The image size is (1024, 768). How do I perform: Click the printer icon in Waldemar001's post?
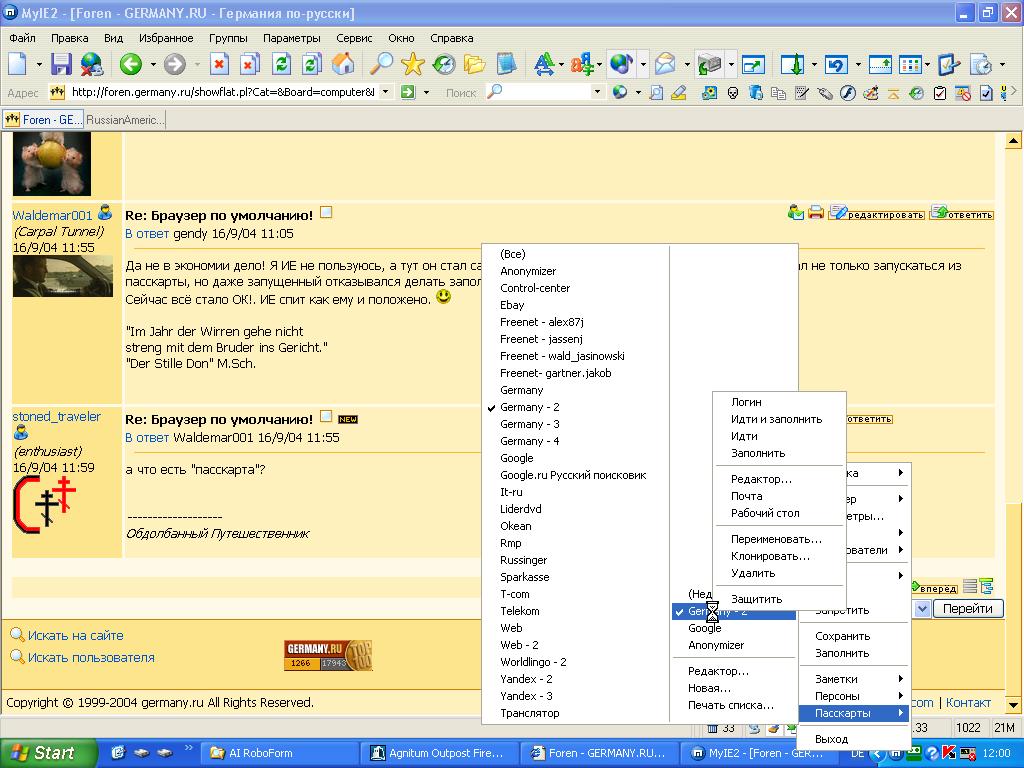tap(815, 212)
